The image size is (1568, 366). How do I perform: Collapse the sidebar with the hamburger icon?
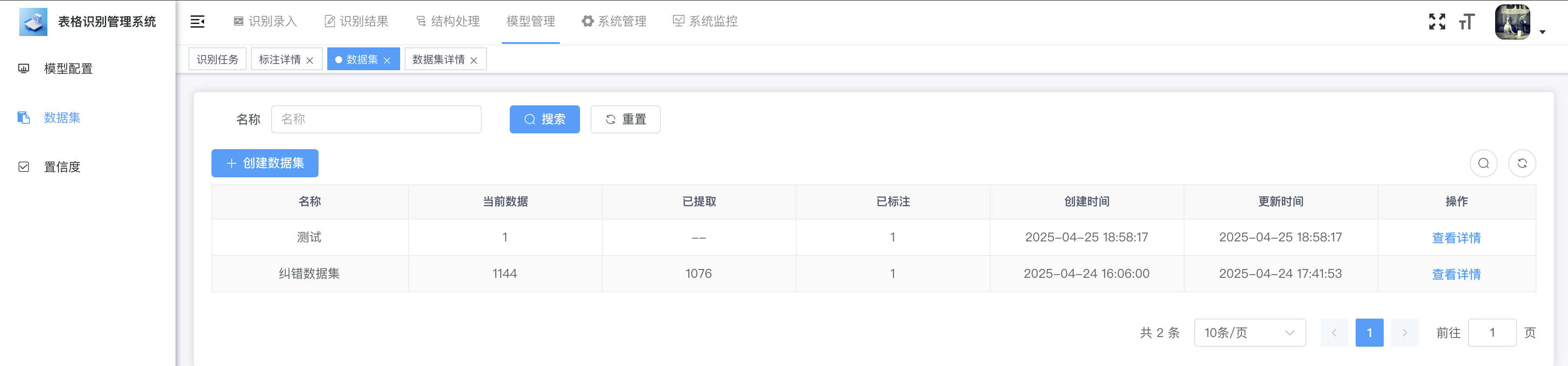197,22
